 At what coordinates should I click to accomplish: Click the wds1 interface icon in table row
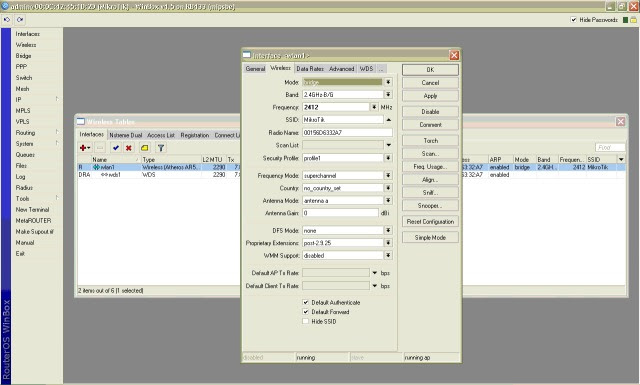104,175
